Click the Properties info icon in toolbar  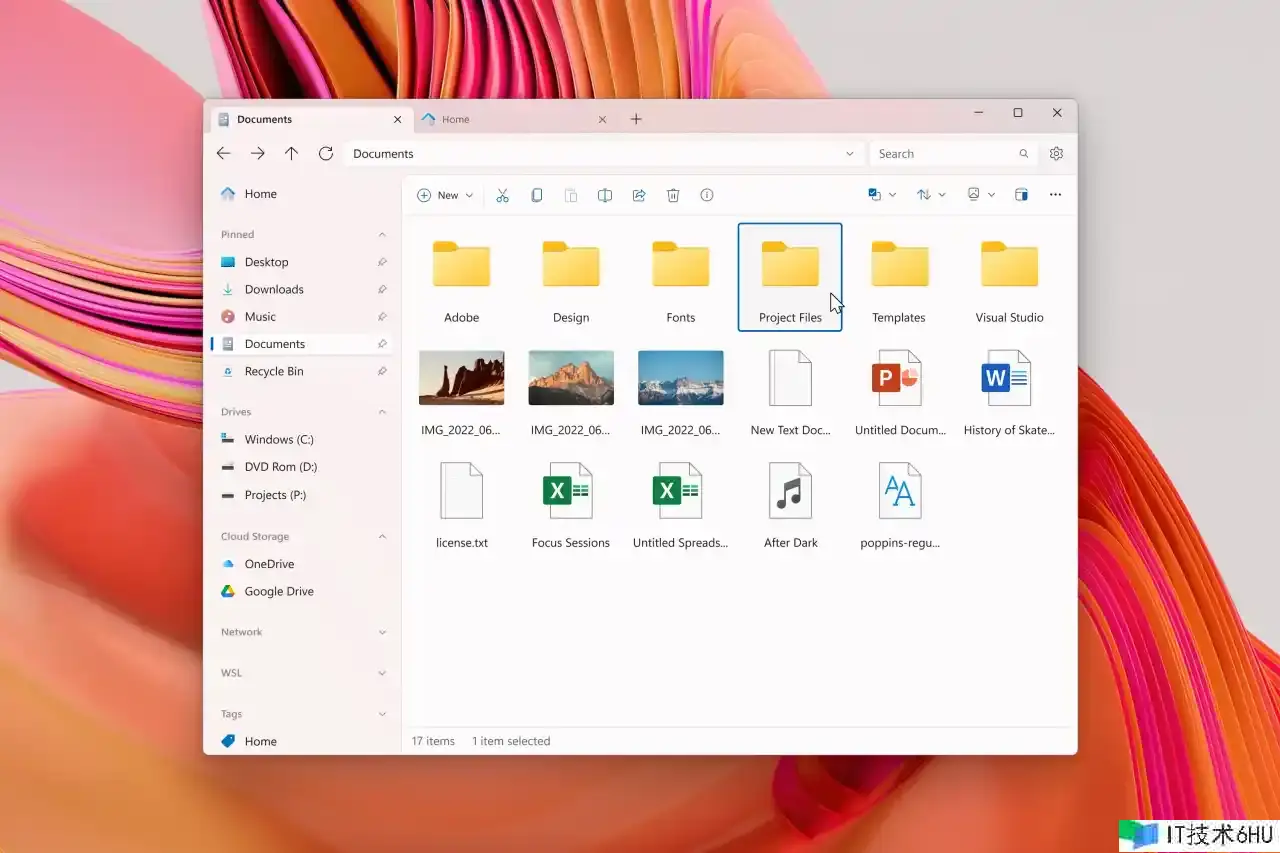[707, 195]
